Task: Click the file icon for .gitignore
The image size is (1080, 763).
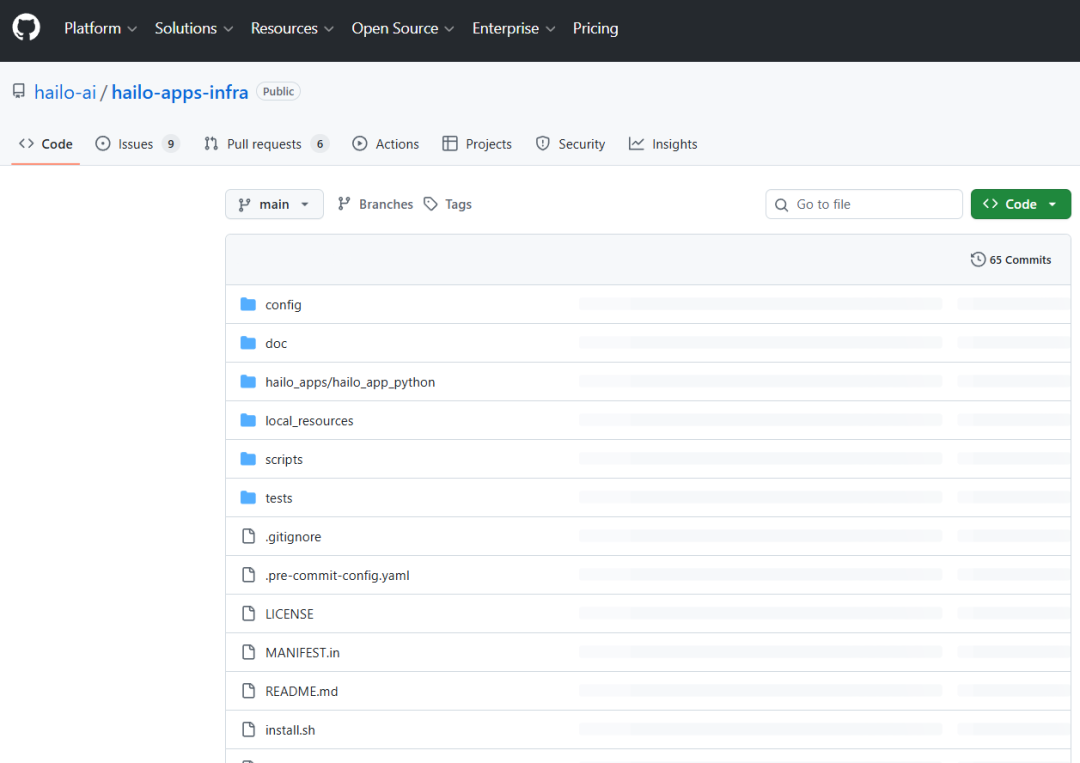Action: coord(248,536)
